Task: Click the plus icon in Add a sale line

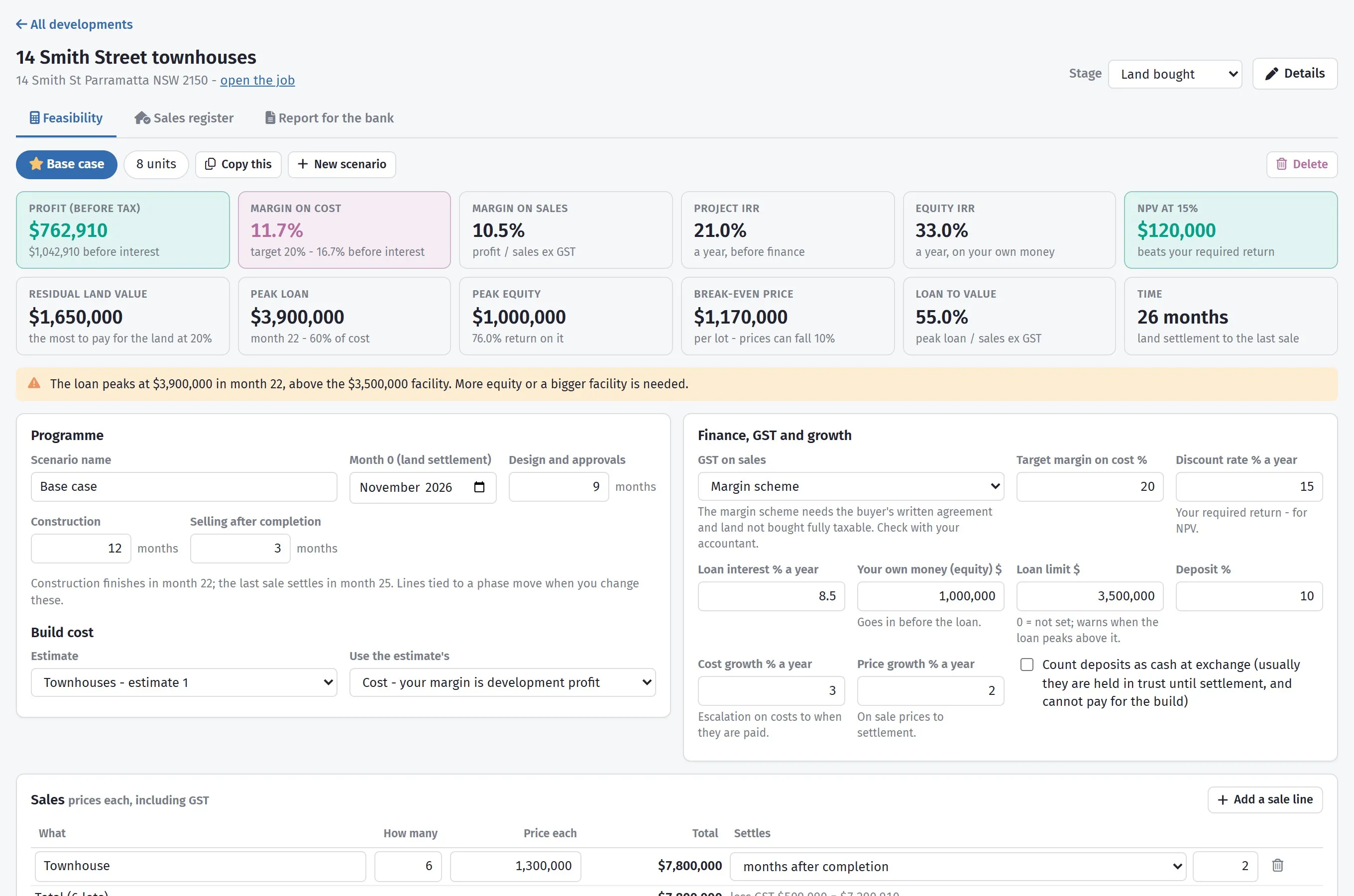Action: [1223, 799]
